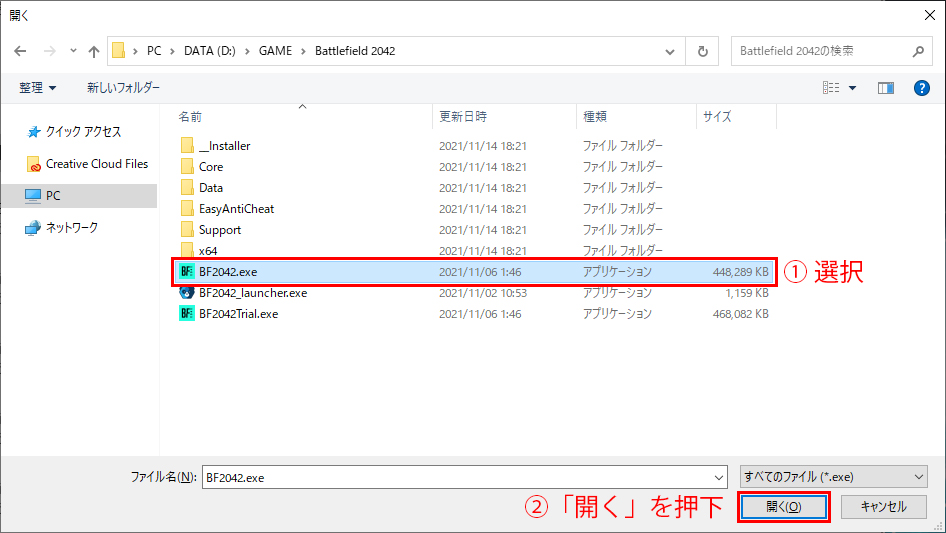Click the Creative Cloud Files icon

pyautogui.click(x=33, y=164)
